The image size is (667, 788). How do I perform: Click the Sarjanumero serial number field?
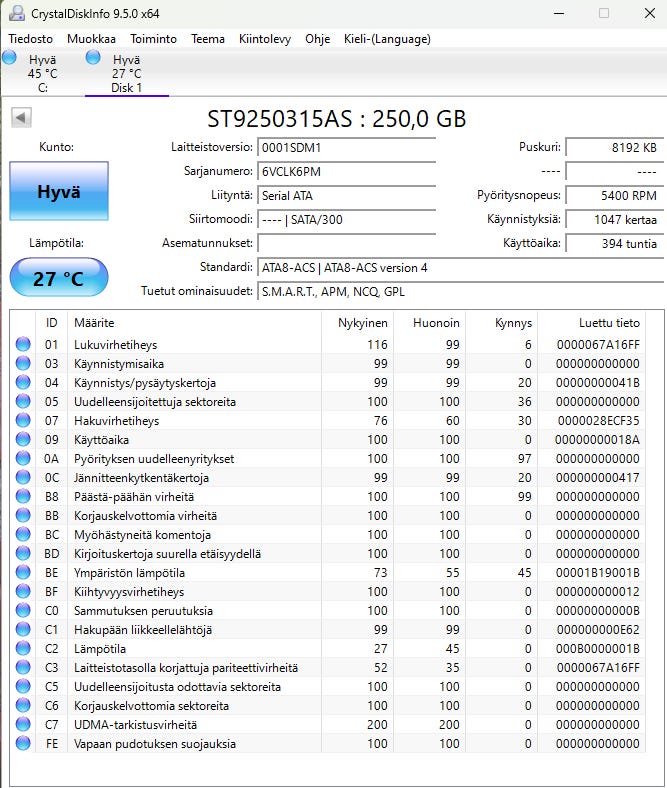[346, 171]
